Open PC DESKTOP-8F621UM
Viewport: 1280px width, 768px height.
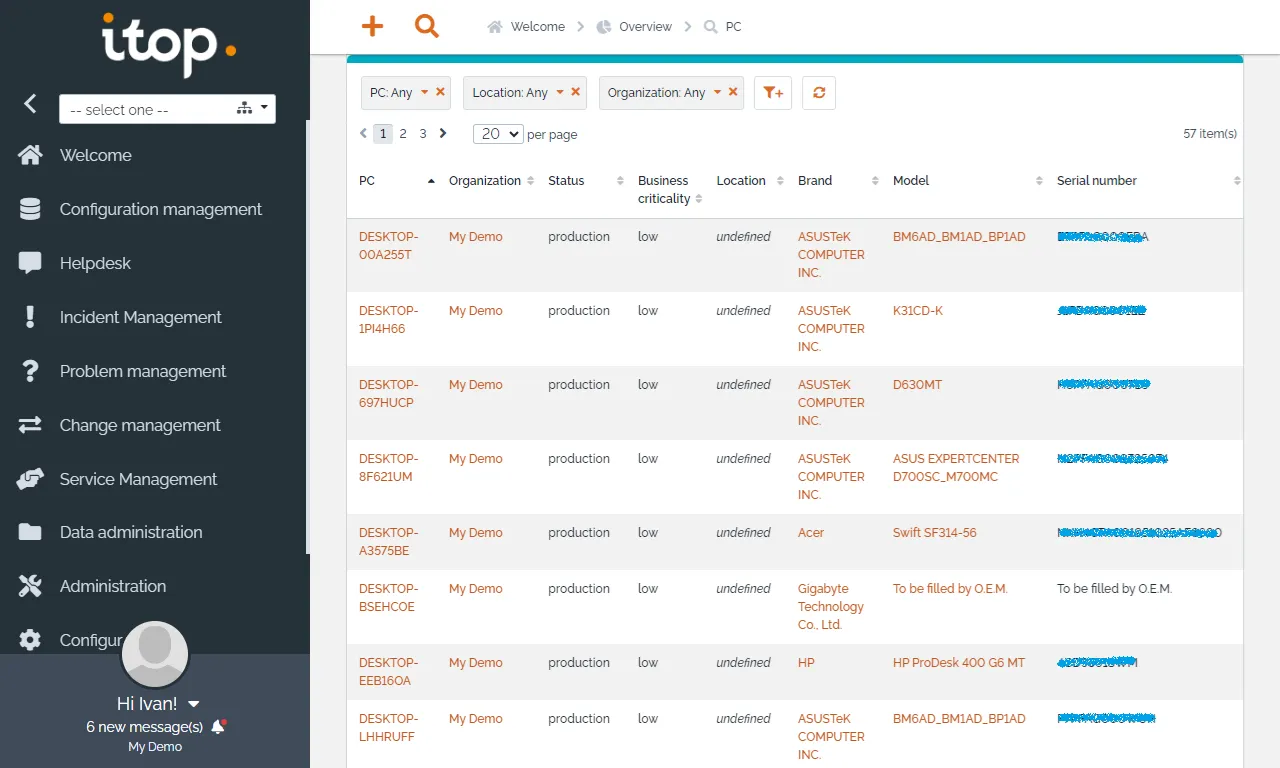coord(389,468)
